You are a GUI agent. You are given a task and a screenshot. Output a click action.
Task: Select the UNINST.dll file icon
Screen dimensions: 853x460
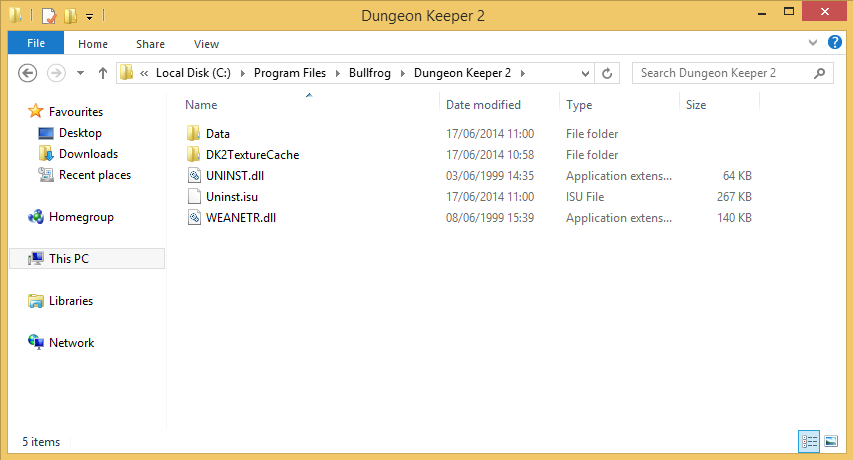click(x=194, y=176)
